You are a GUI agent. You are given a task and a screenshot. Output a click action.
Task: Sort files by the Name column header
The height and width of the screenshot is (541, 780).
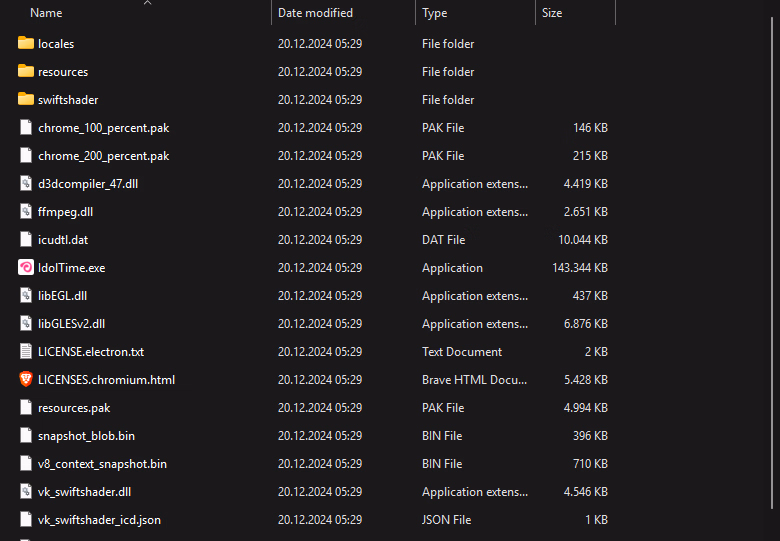(46, 13)
